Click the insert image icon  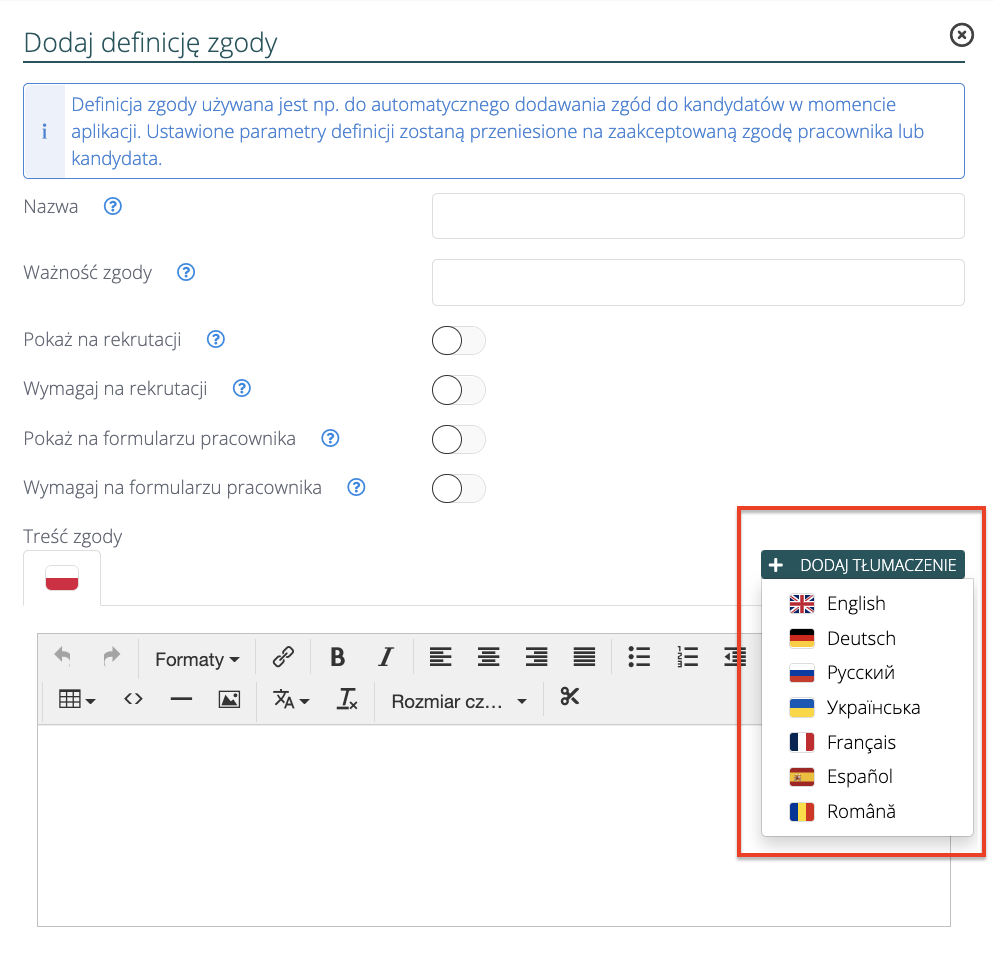tap(229, 700)
